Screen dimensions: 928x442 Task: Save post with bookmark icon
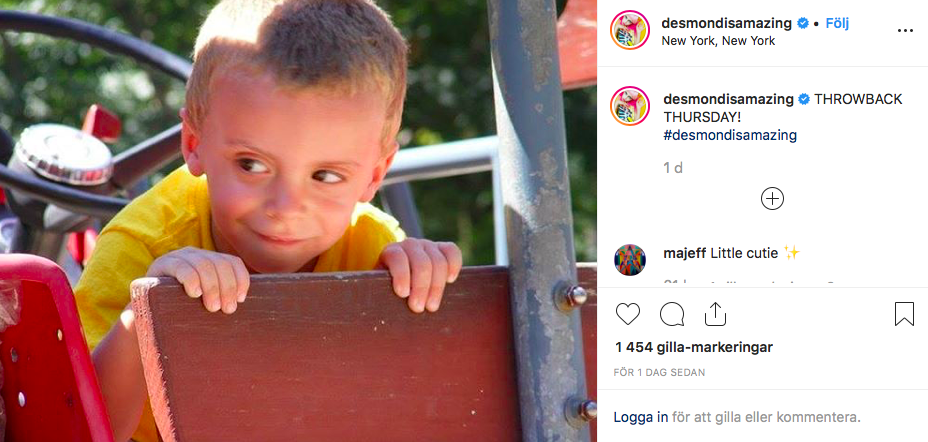point(904,314)
